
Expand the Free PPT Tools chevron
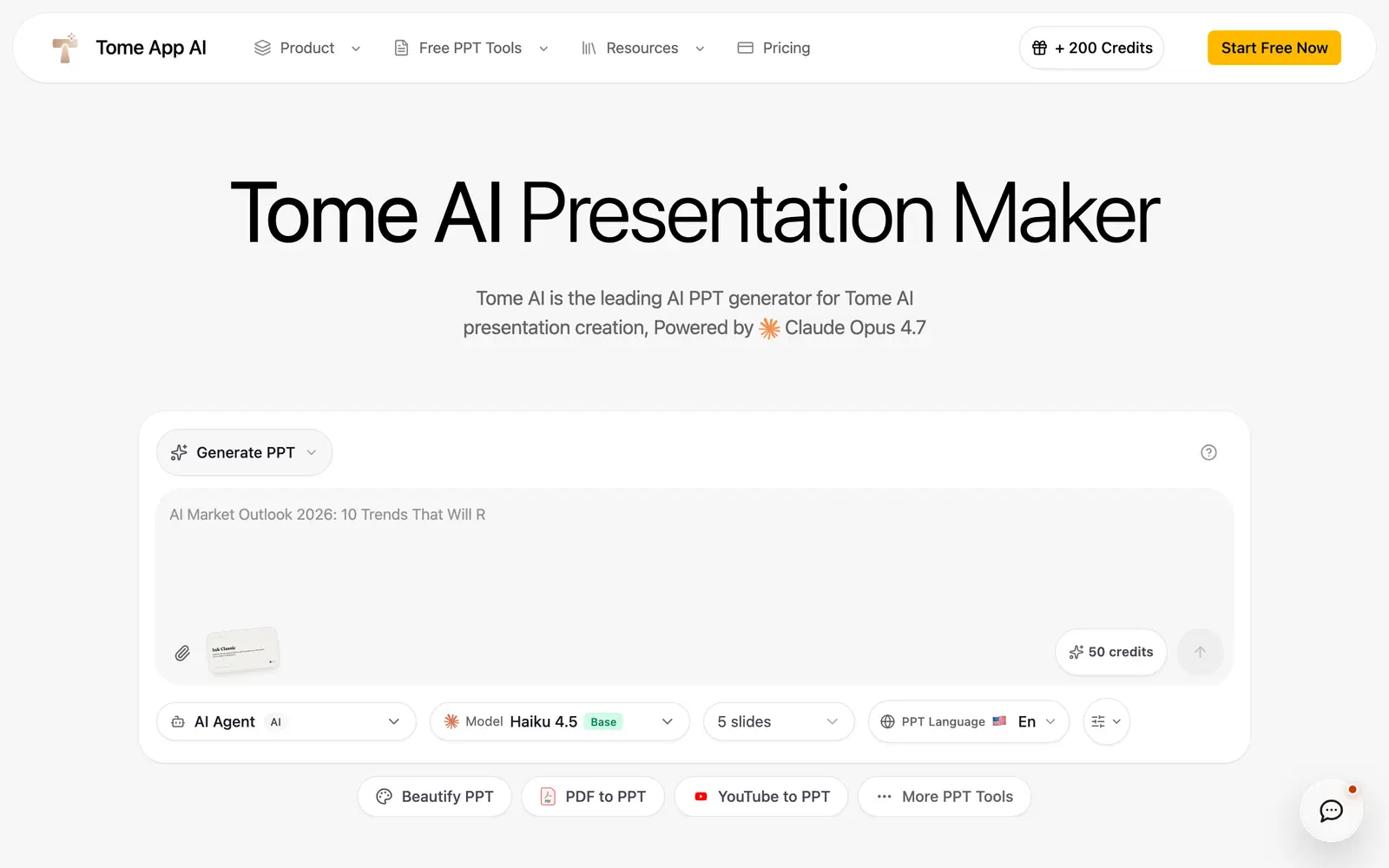point(543,49)
